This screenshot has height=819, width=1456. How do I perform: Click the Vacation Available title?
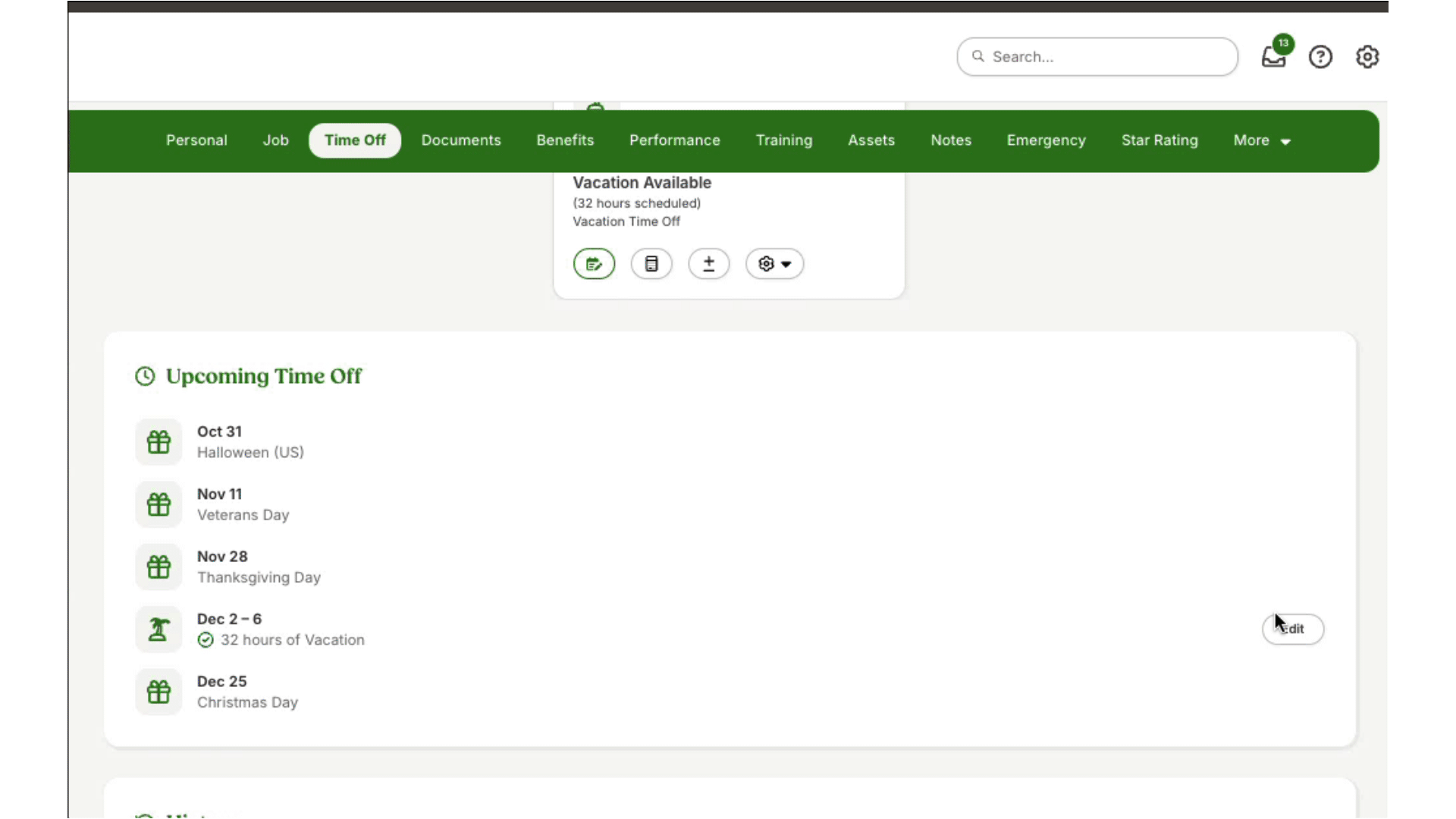click(x=642, y=183)
